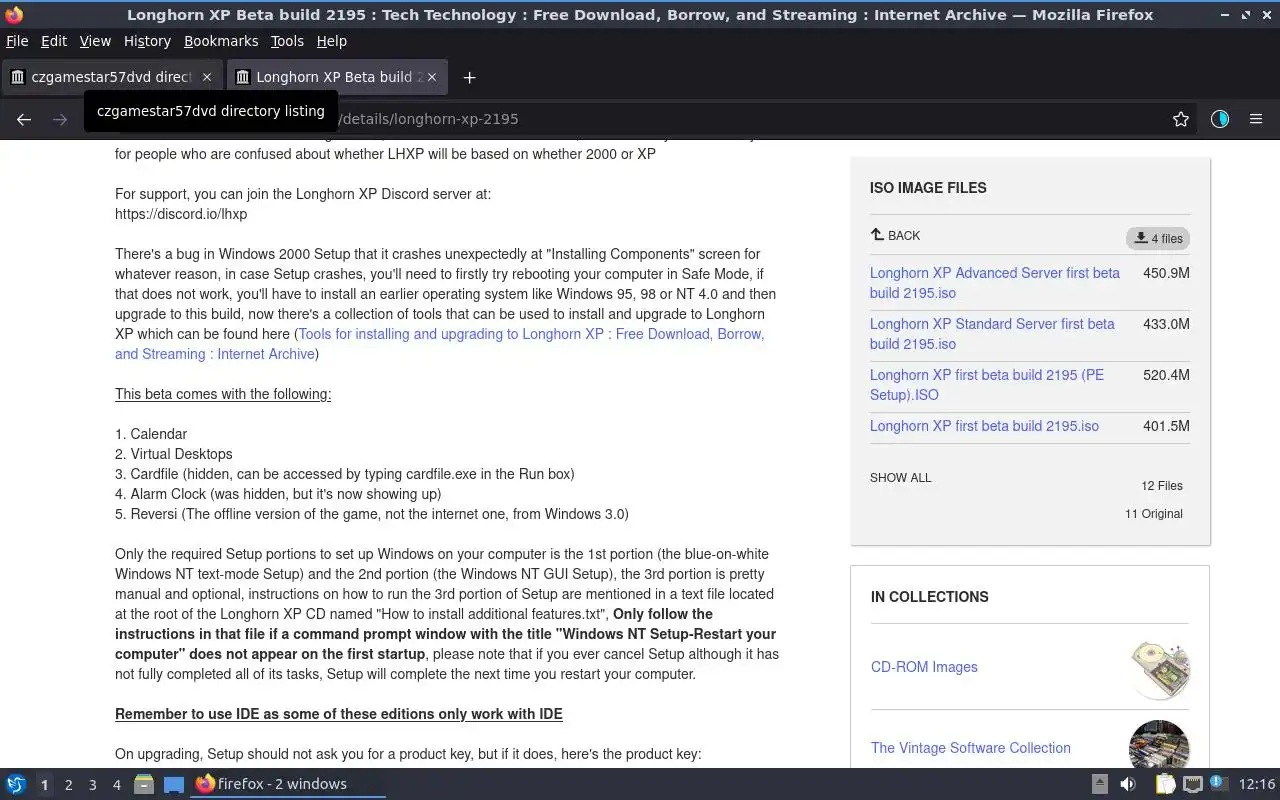
Task: Click BACK in ISO image files panel
Action: coord(895,236)
